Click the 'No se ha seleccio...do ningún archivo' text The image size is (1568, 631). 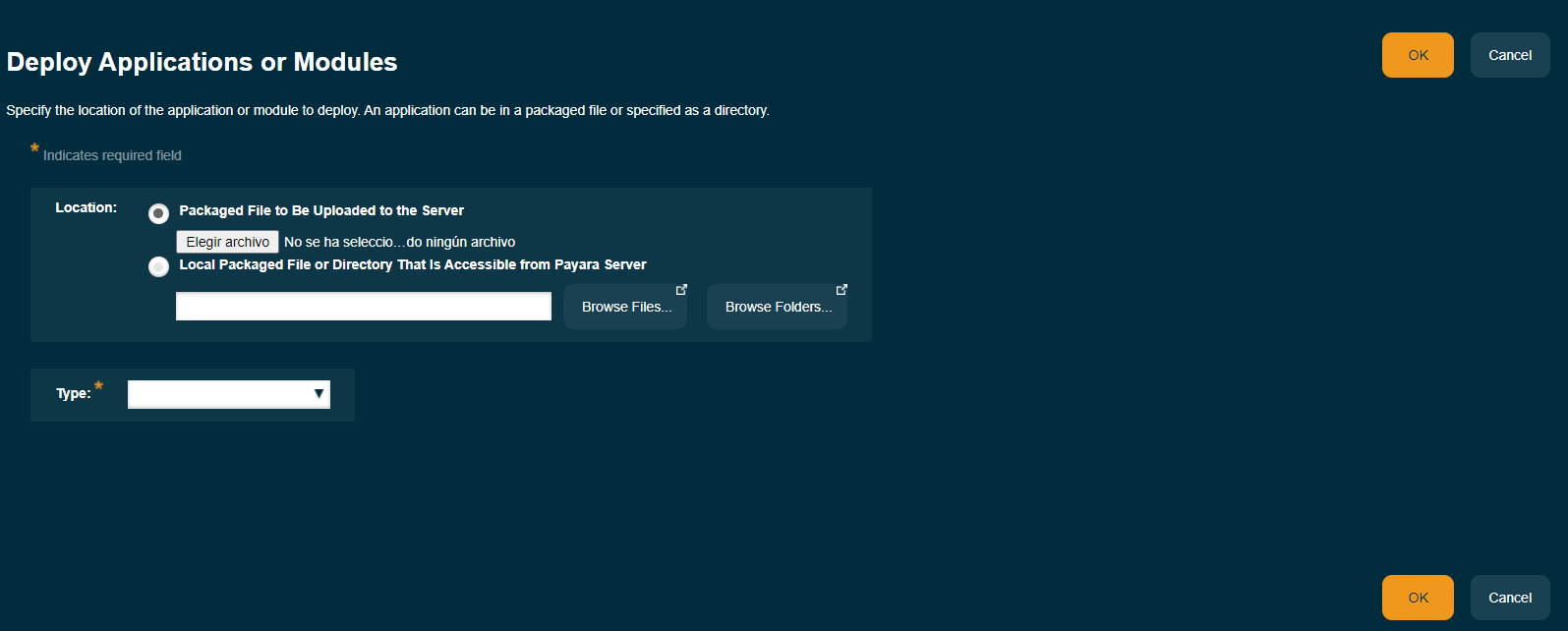(x=399, y=242)
